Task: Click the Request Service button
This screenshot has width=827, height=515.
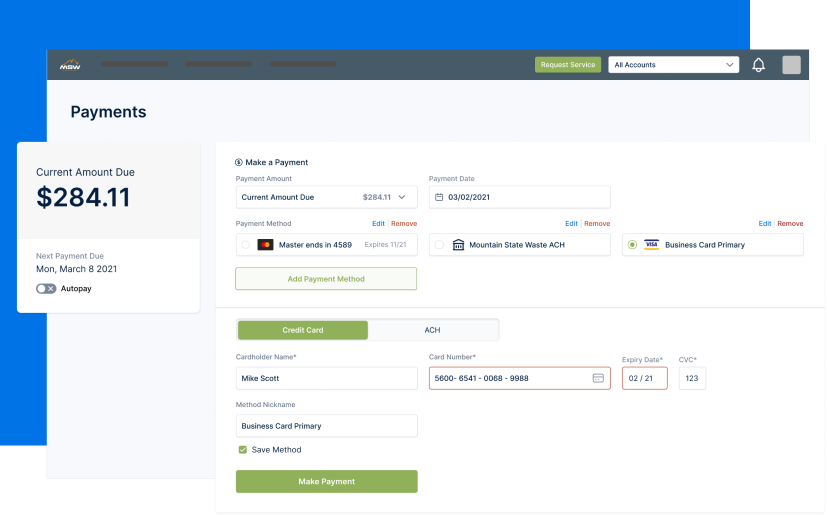Action: pos(568,65)
